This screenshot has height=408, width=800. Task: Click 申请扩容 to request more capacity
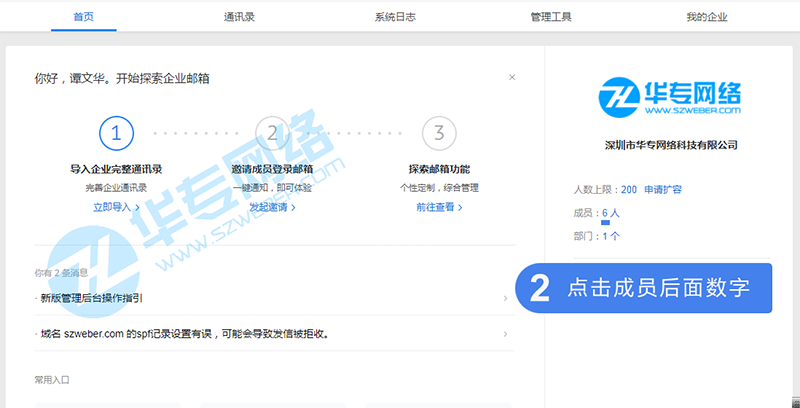point(662,189)
